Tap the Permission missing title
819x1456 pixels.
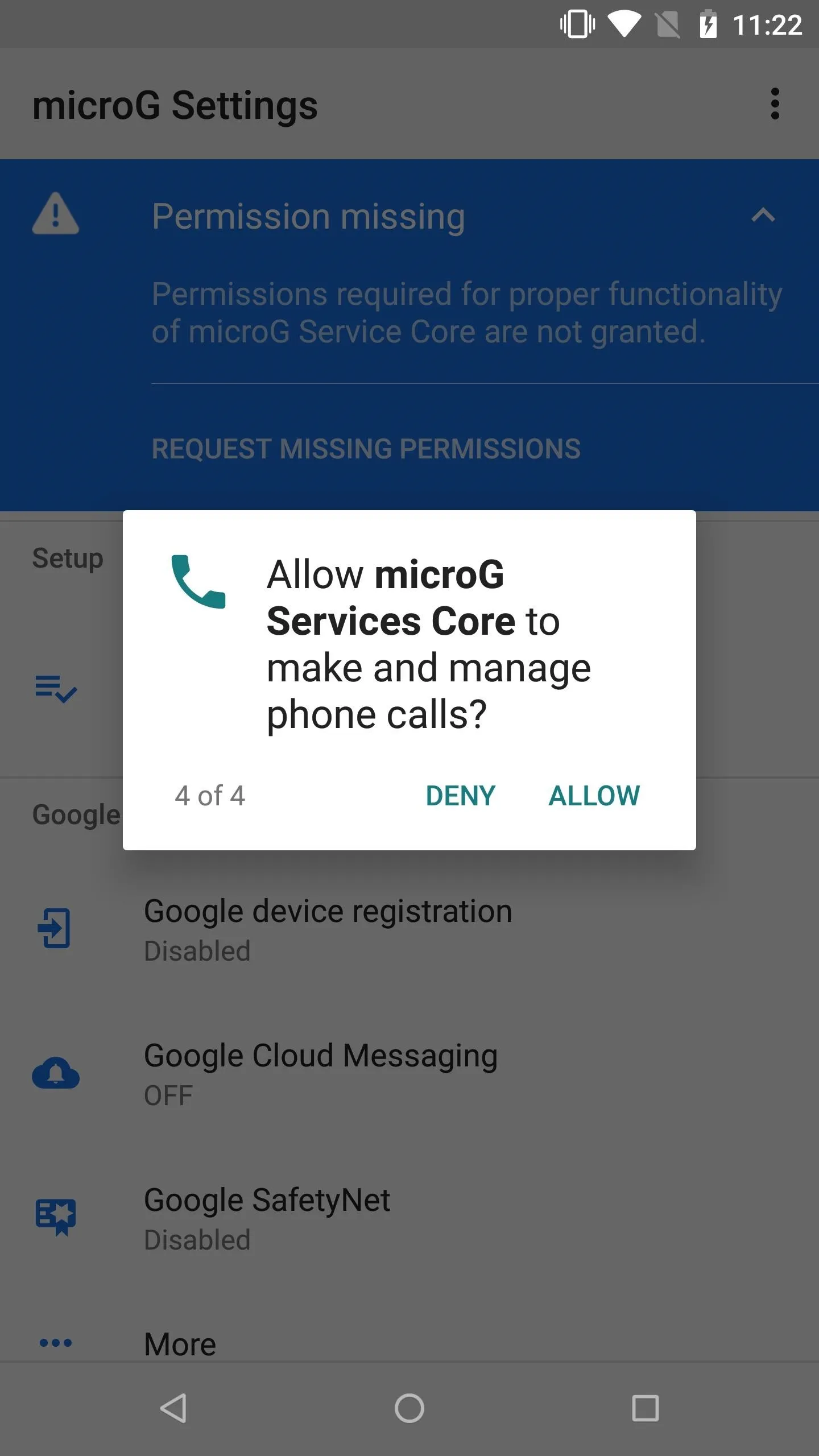(308, 218)
